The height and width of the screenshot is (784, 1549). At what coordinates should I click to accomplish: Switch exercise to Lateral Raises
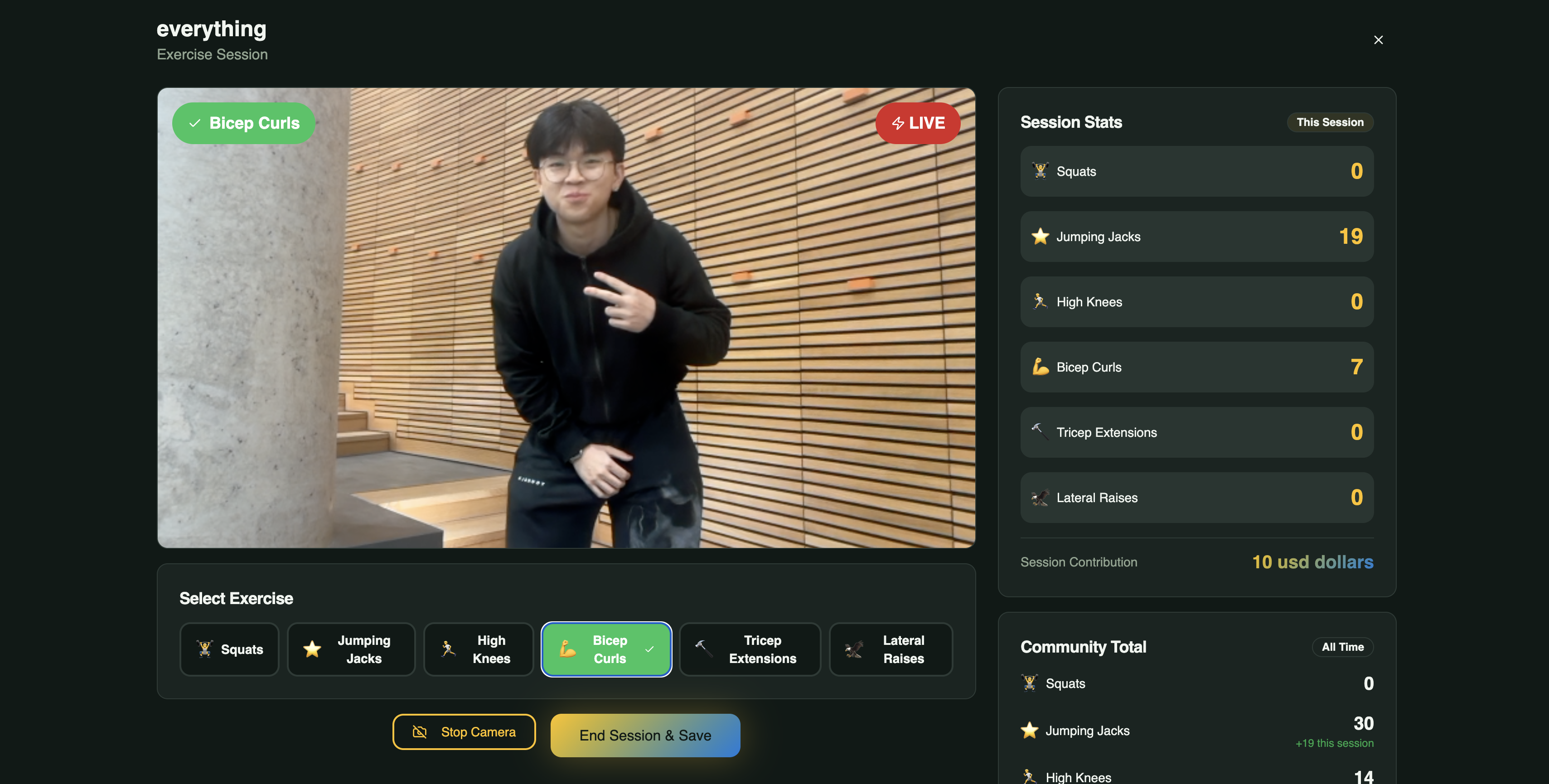[x=891, y=649]
